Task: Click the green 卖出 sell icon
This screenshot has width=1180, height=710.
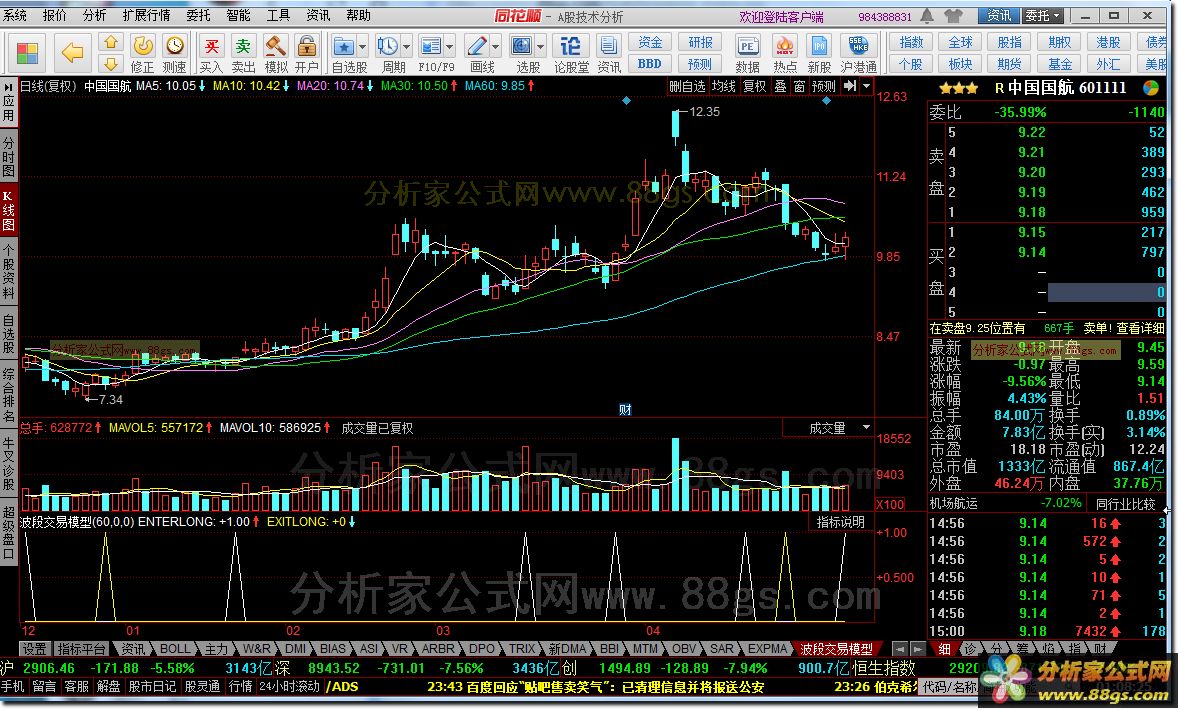Action: pyautogui.click(x=243, y=46)
